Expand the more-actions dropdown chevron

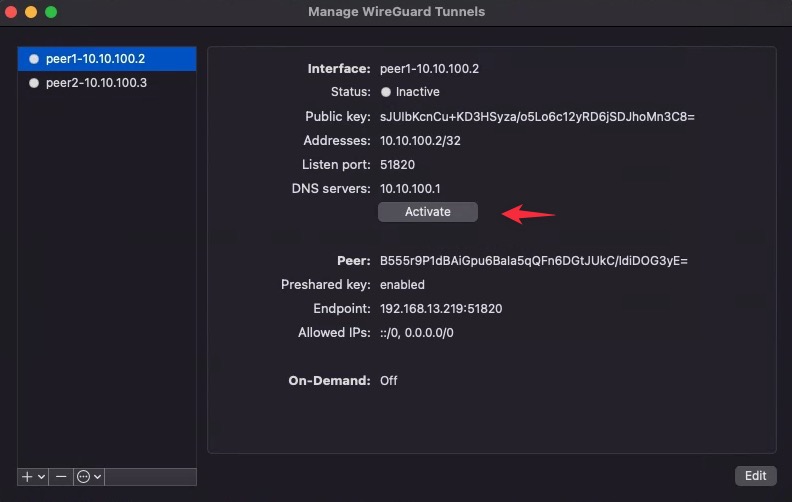click(x=97, y=476)
